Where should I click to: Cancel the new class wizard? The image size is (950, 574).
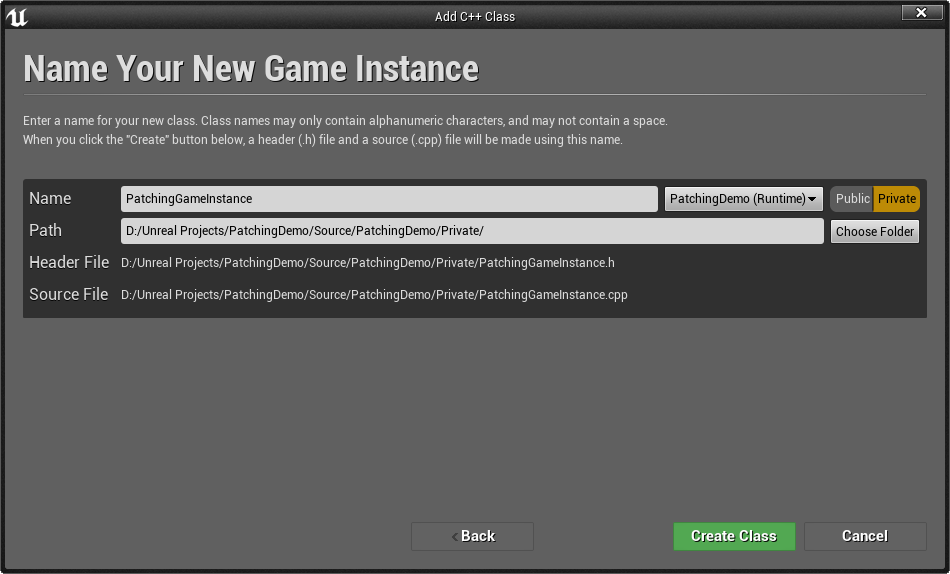click(x=865, y=536)
